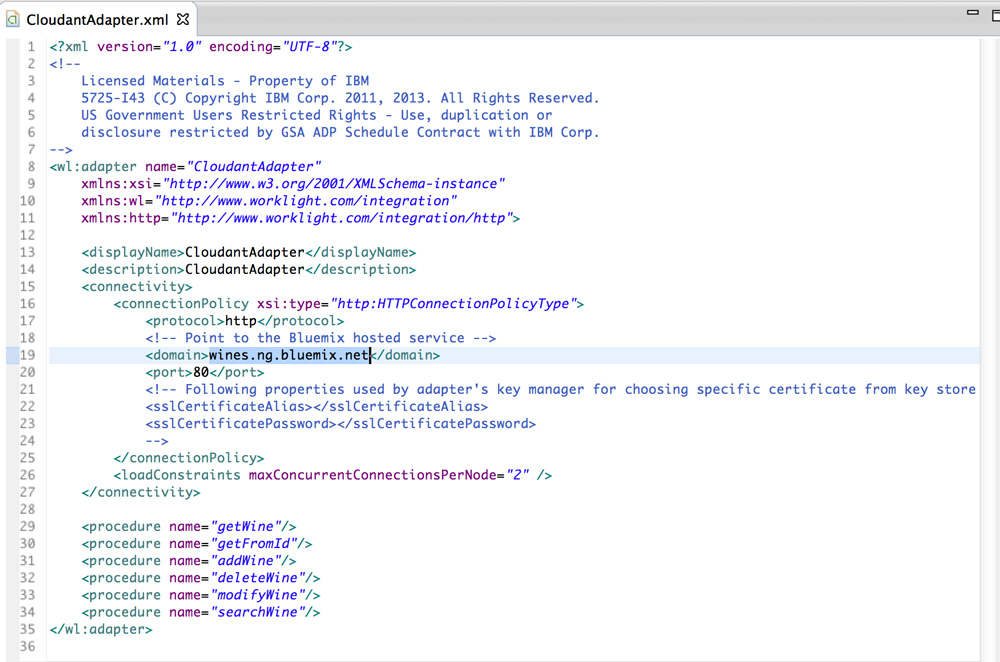Click the procedure name "searchWine"
Image resolution: width=1000 pixels, height=662 pixels.
(x=258, y=613)
